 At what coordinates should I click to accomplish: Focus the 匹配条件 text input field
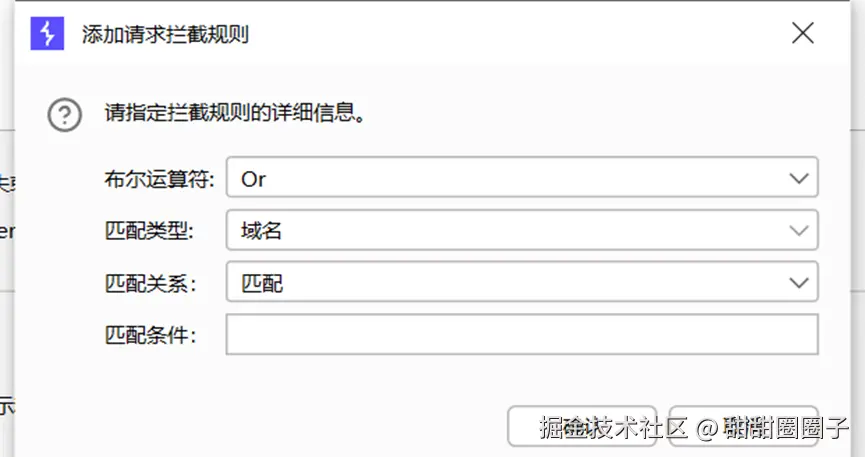521,335
